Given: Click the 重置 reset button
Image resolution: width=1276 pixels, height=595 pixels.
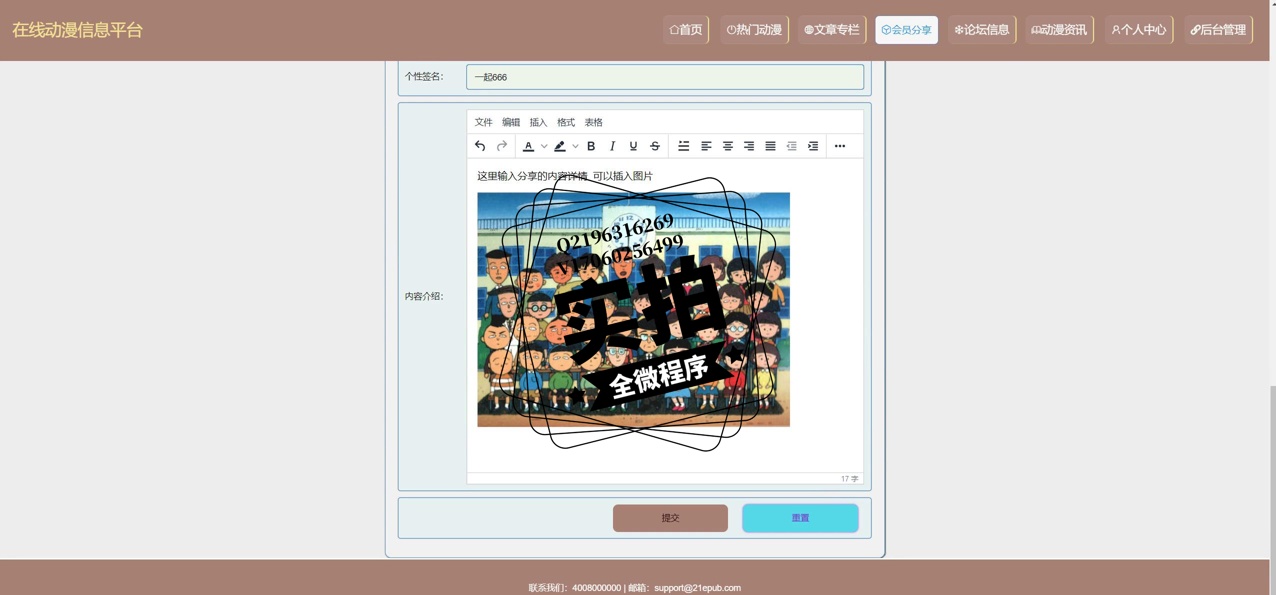Looking at the screenshot, I should [x=800, y=518].
